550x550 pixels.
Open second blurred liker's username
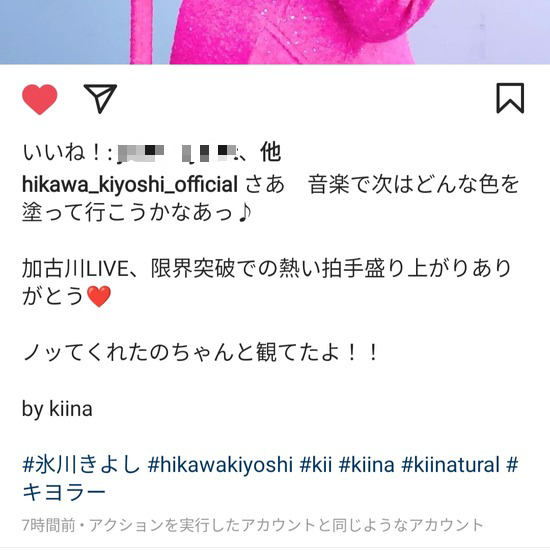(x=209, y=153)
